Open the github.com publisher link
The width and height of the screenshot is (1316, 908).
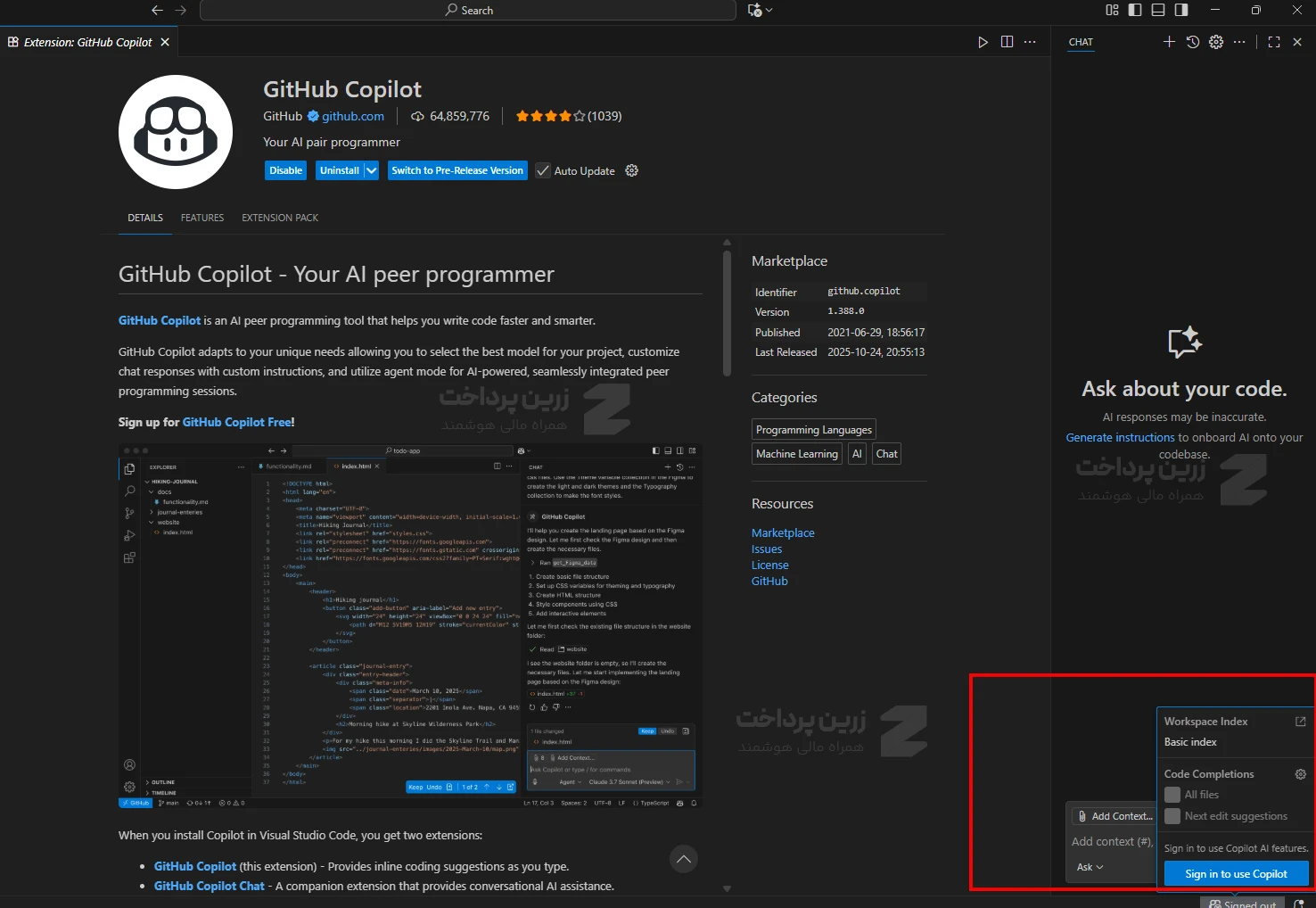point(353,116)
